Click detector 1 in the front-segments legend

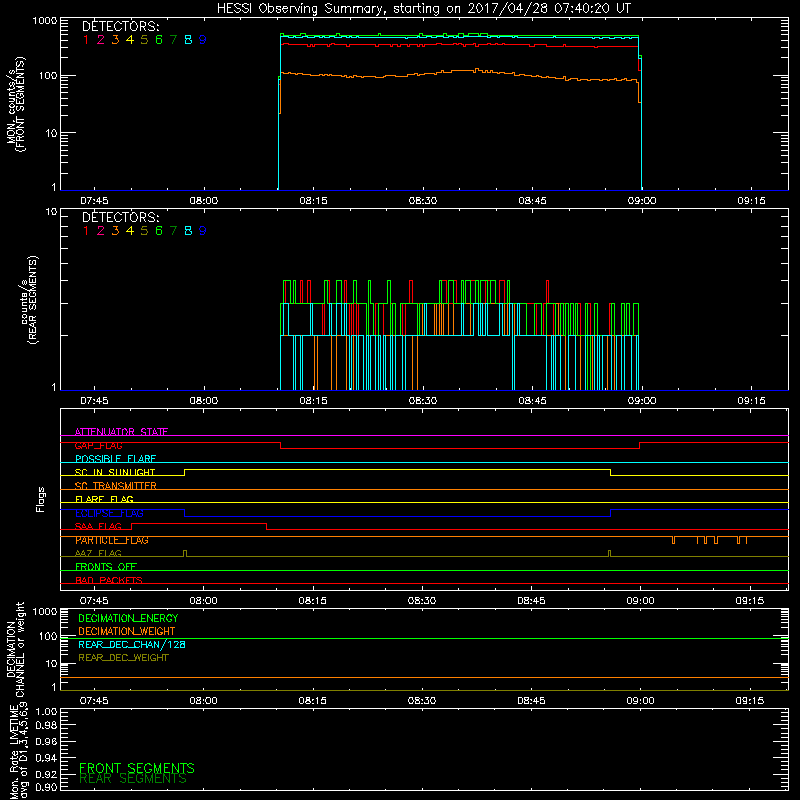[86, 40]
